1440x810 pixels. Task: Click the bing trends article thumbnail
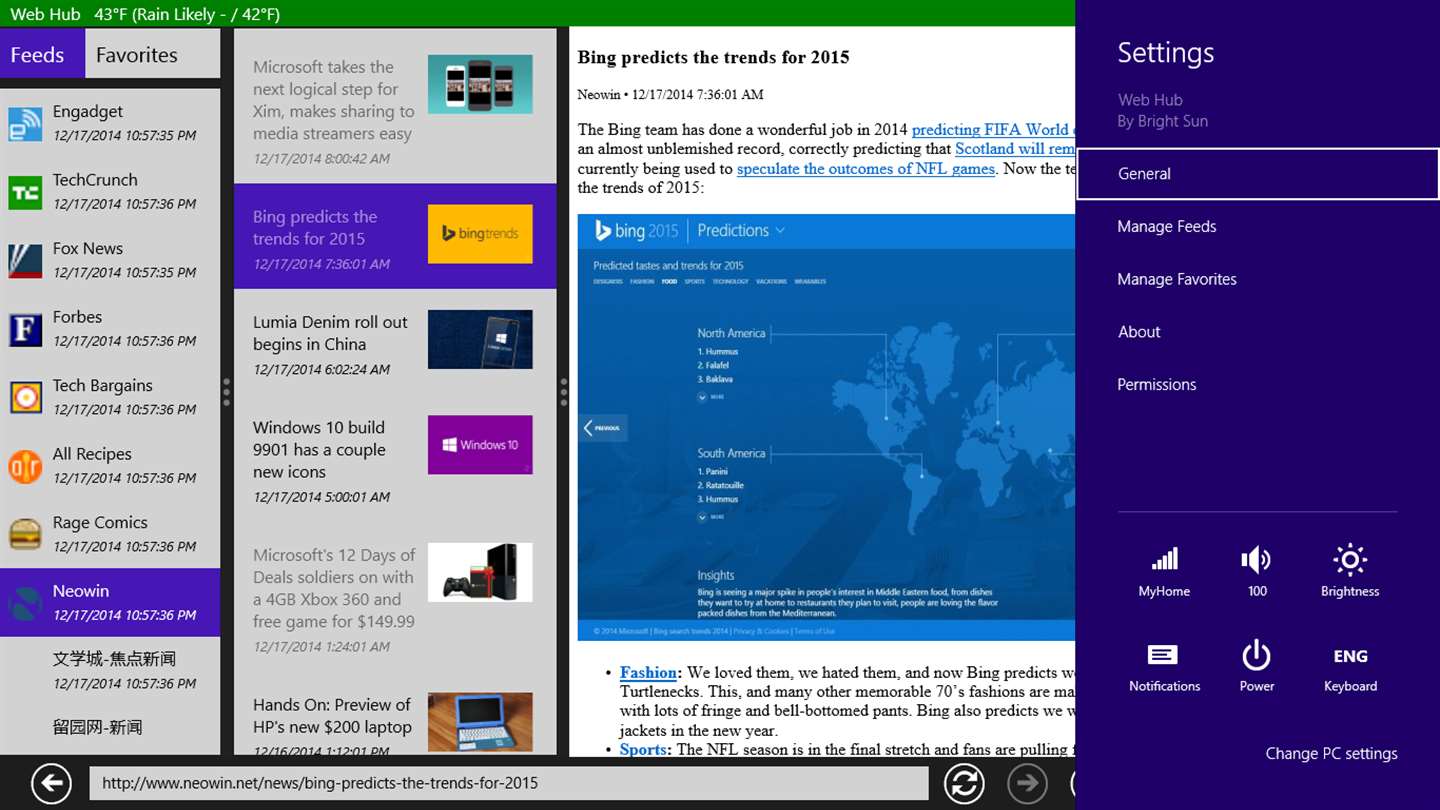pos(480,234)
